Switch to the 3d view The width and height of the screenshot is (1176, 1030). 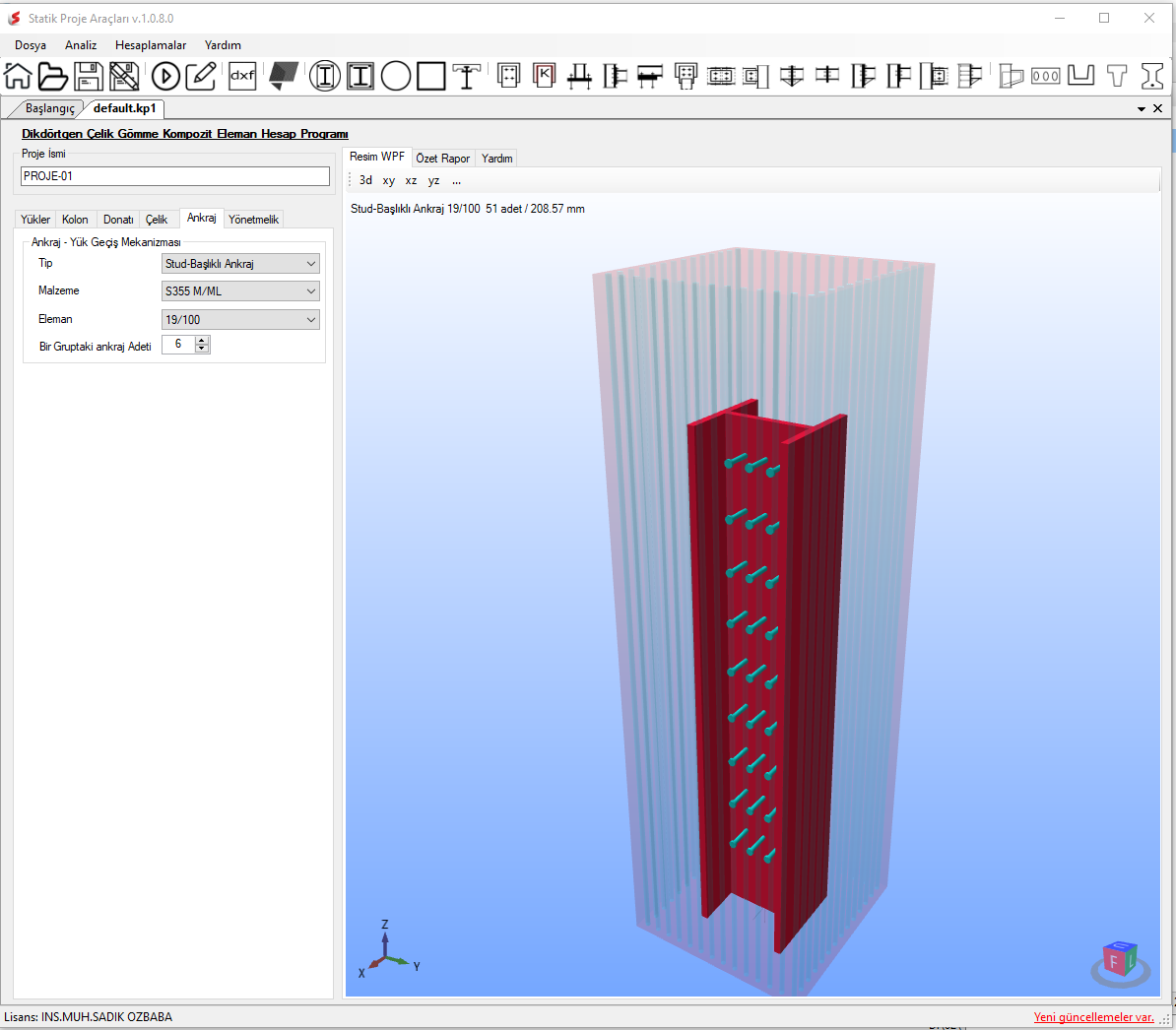(365, 180)
